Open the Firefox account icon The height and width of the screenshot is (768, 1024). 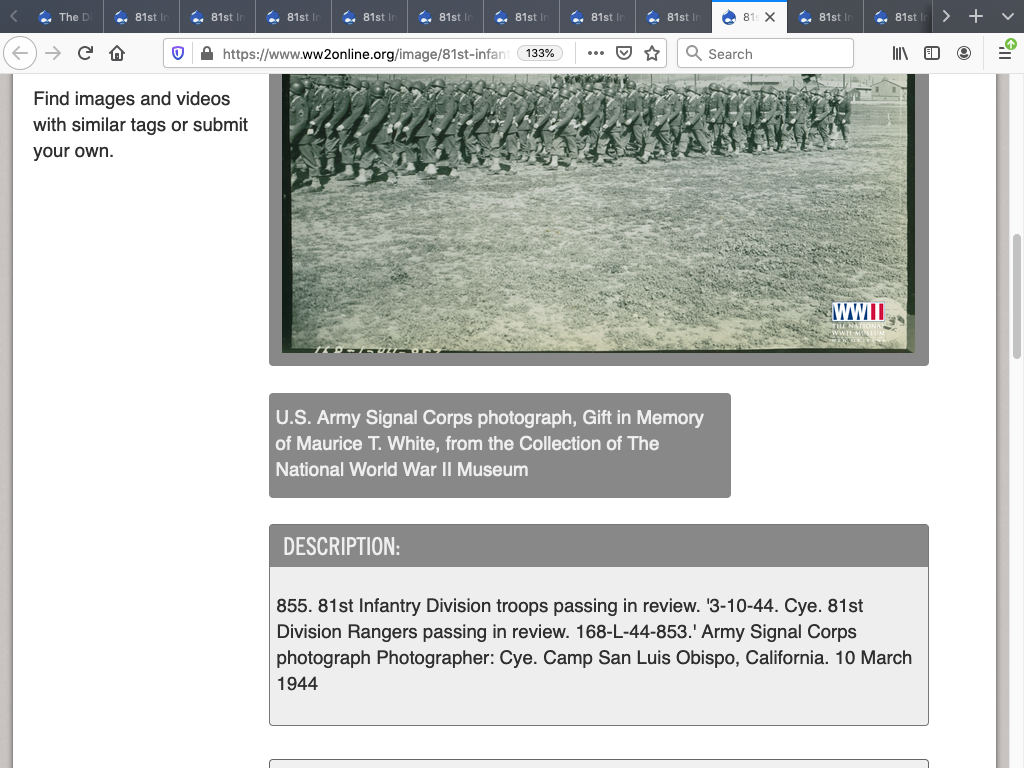pos(964,54)
